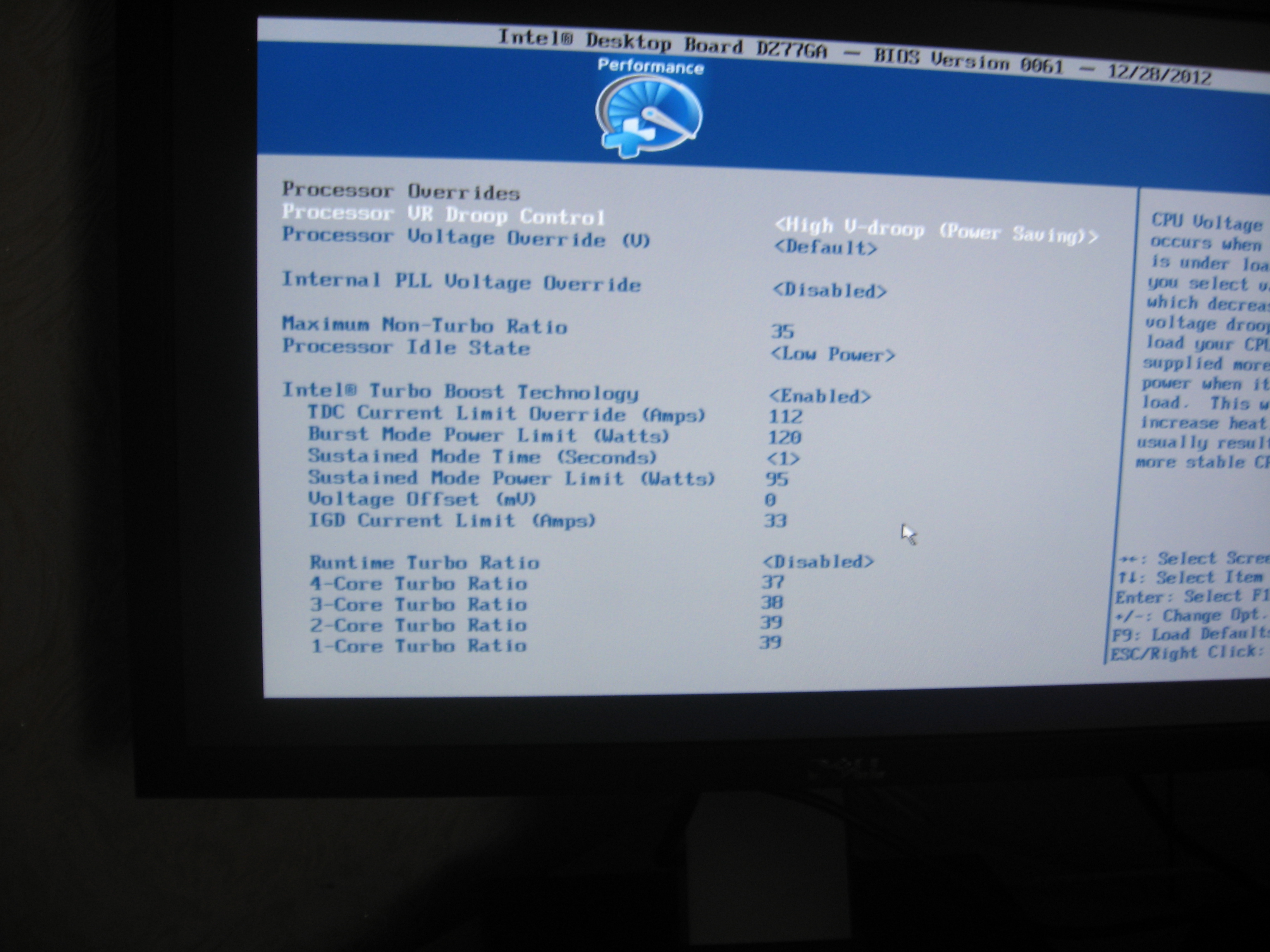Select the 2-Core Turbo Ratio label
The height and width of the screenshot is (952, 1270).
click(418, 625)
